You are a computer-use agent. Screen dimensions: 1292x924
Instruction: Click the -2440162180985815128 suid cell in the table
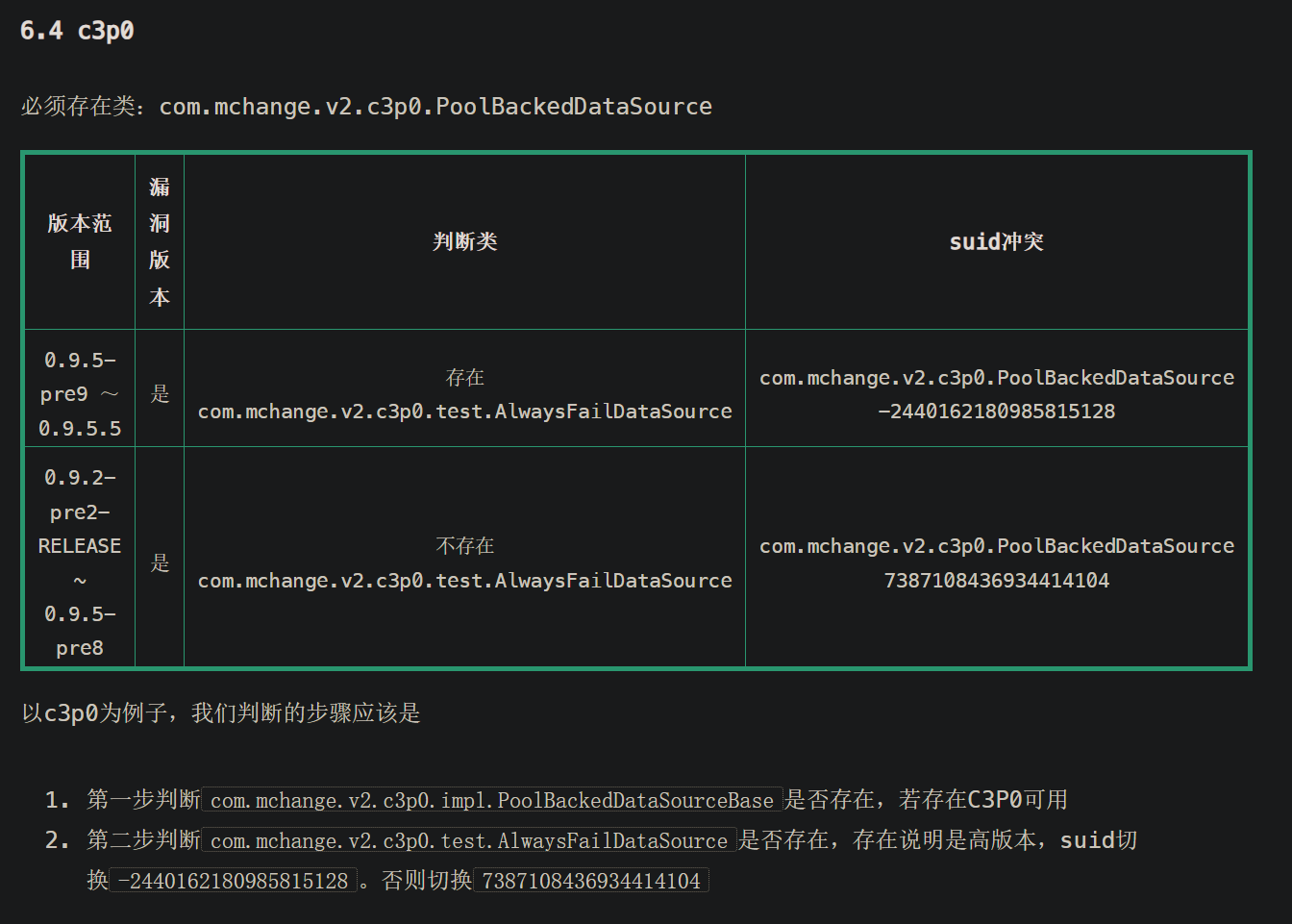pos(996,394)
